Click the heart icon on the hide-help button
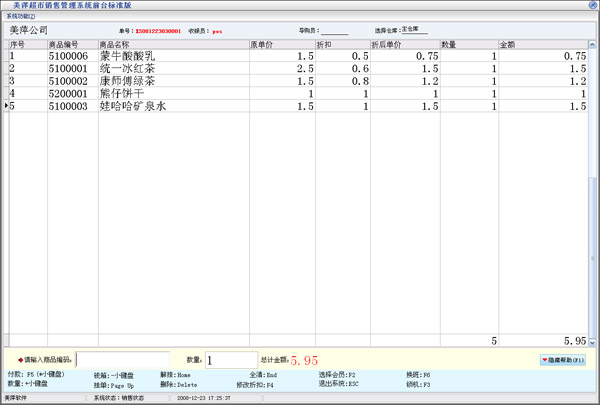Image resolution: width=600 pixels, height=405 pixels. tap(544, 359)
